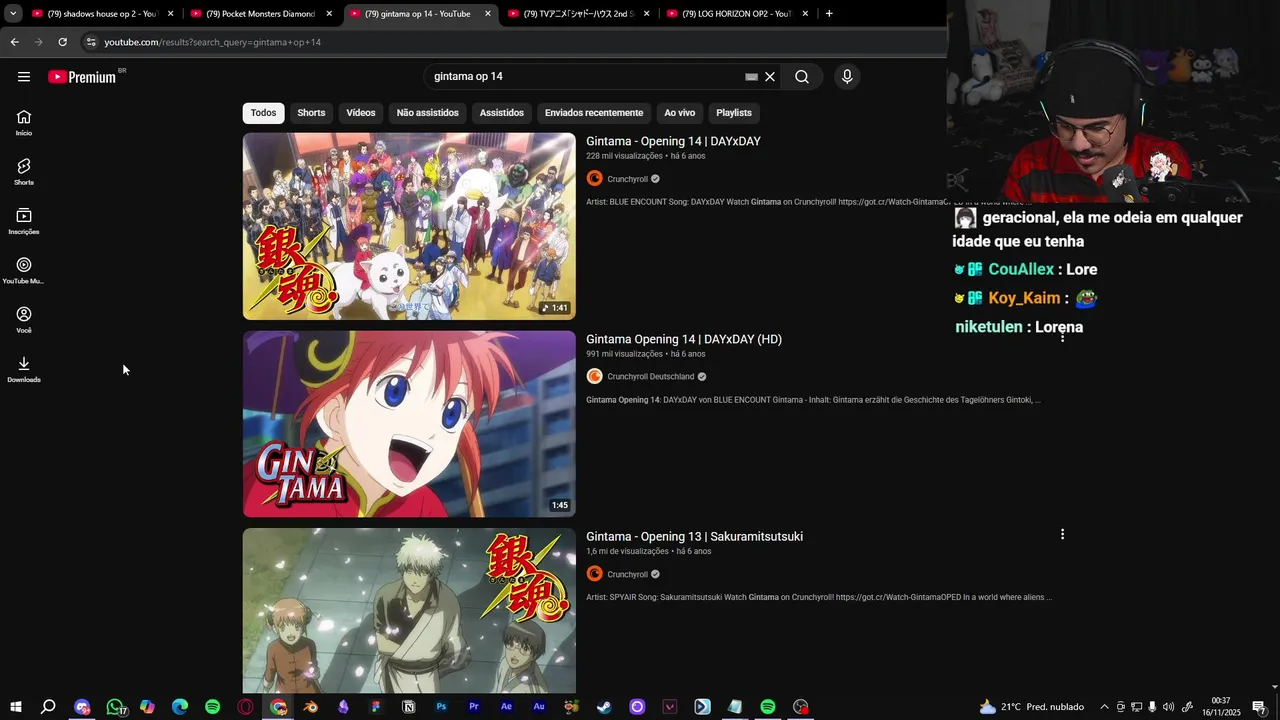Filter by Ao vivo chip
1280x720 pixels.
679,113
